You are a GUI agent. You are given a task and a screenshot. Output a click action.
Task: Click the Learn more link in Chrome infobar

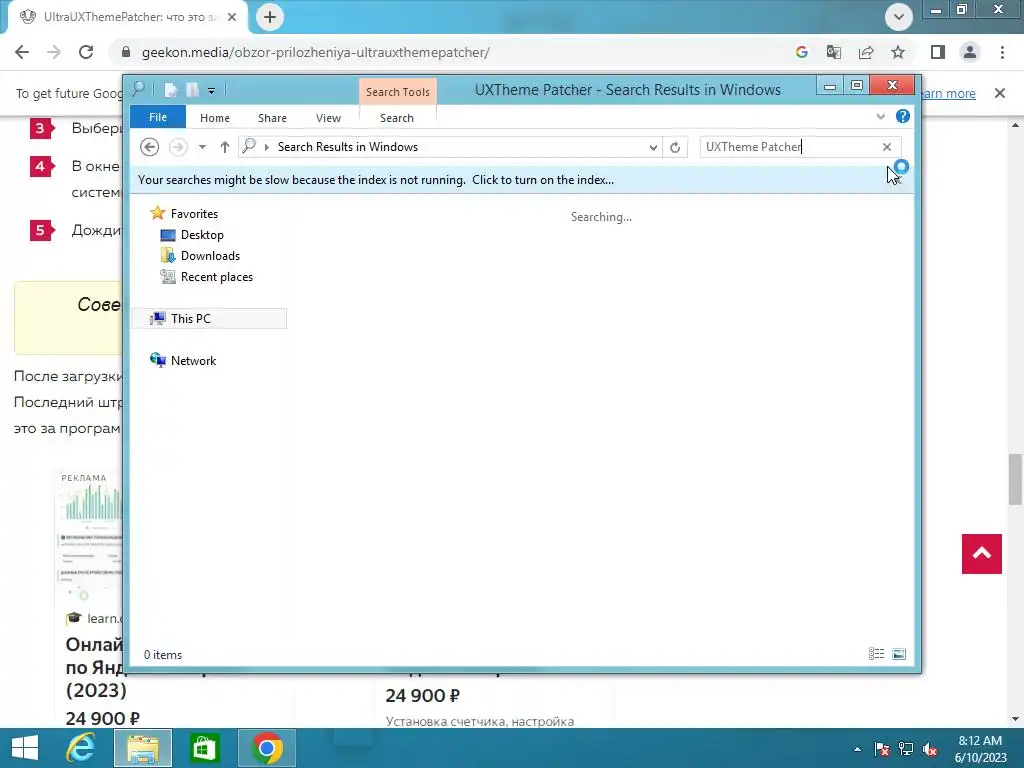948,93
